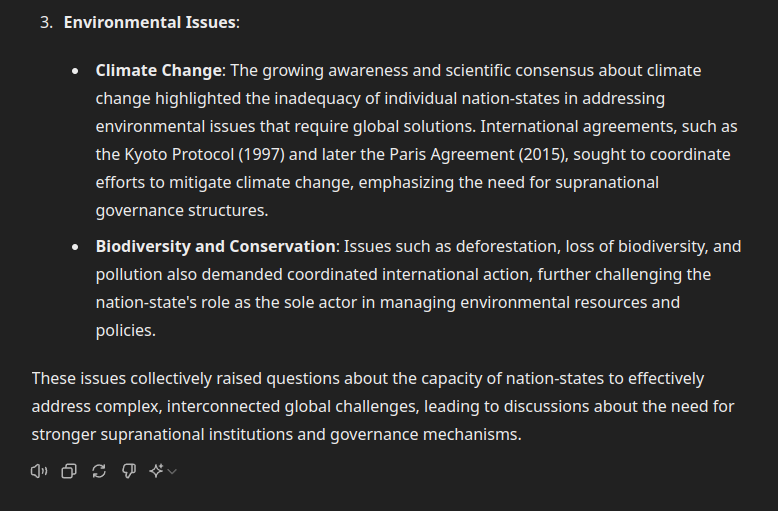
Task: Click the bullet point before 'Climate Change'
Action: [75, 71]
